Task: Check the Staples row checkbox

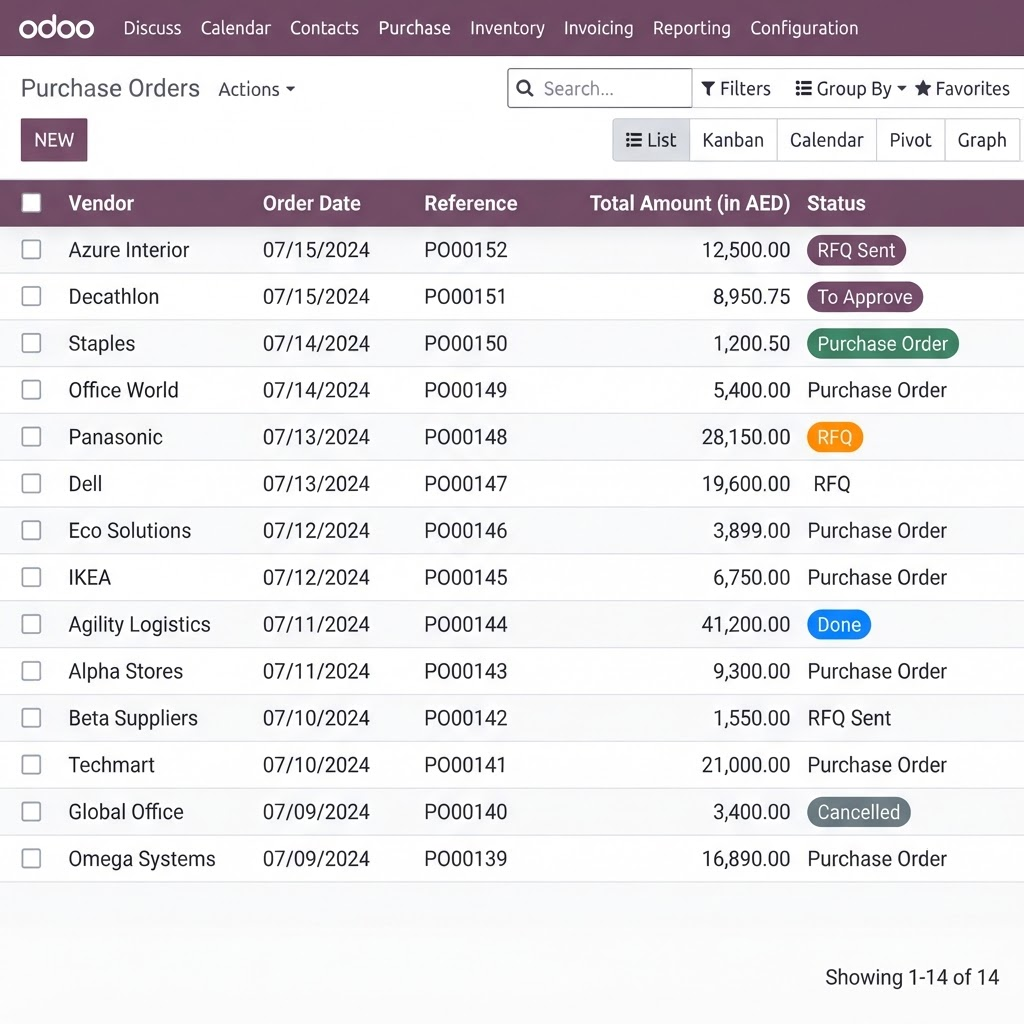Action: [x=31, y=344]
